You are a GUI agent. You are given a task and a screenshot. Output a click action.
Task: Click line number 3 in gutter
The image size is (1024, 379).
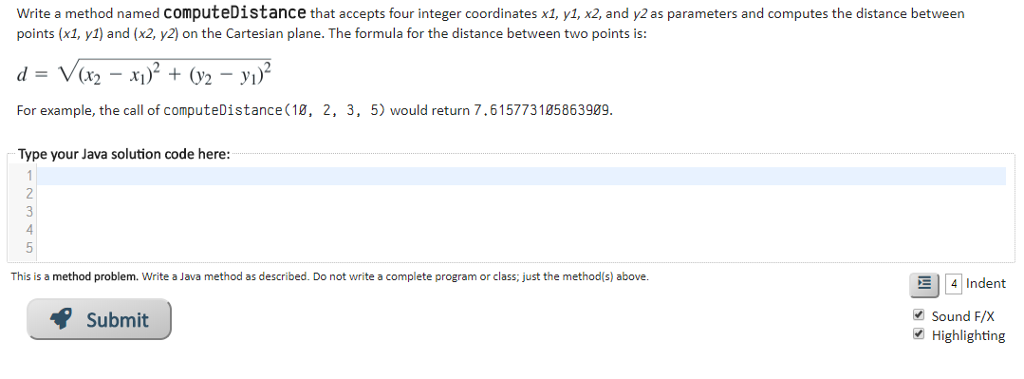[29, 212]
